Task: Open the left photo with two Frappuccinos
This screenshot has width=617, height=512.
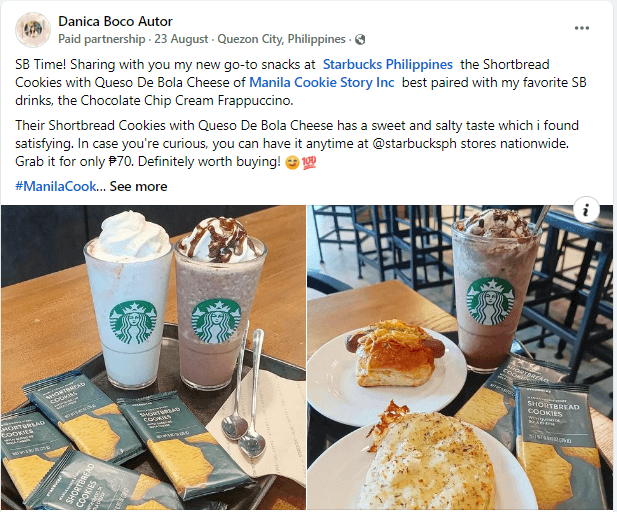Action: (x=153, y=357)
